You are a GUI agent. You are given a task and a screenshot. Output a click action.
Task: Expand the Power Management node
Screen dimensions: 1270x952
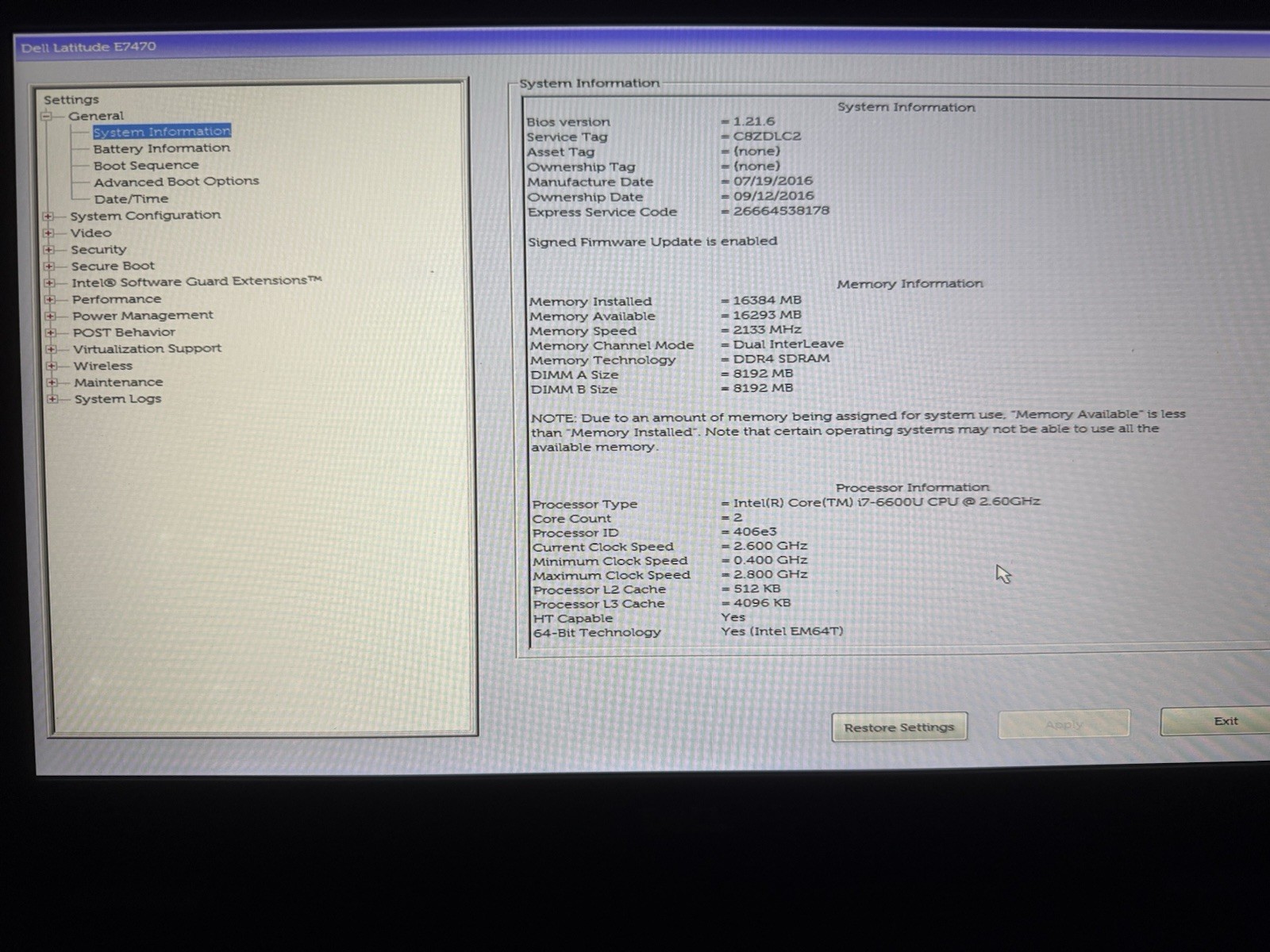[x=50, y=316]
